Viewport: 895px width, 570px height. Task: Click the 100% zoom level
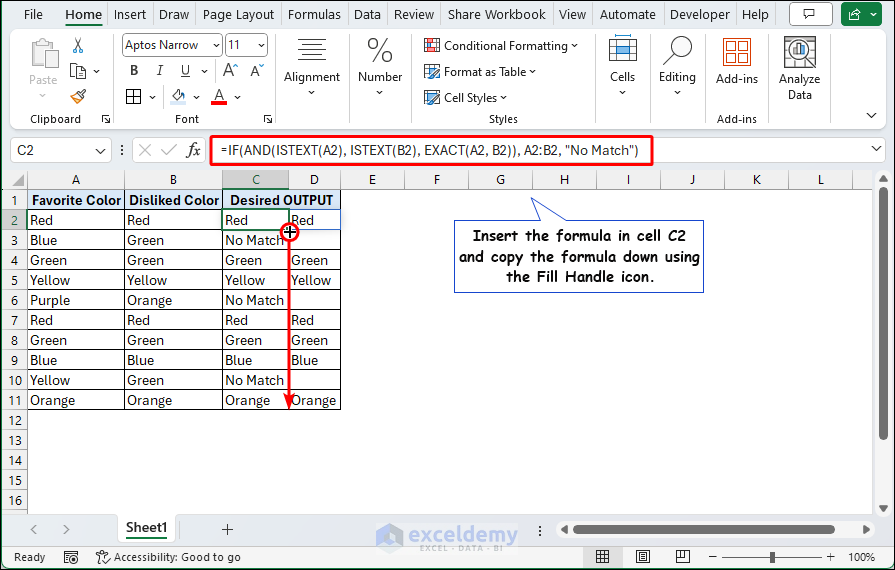(x=861, y=557)
